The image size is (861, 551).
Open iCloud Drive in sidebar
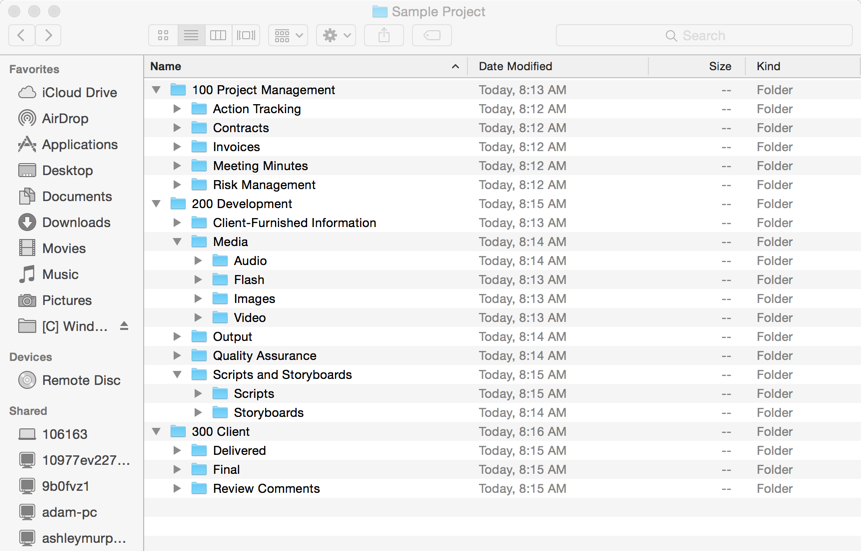(68, 92)
